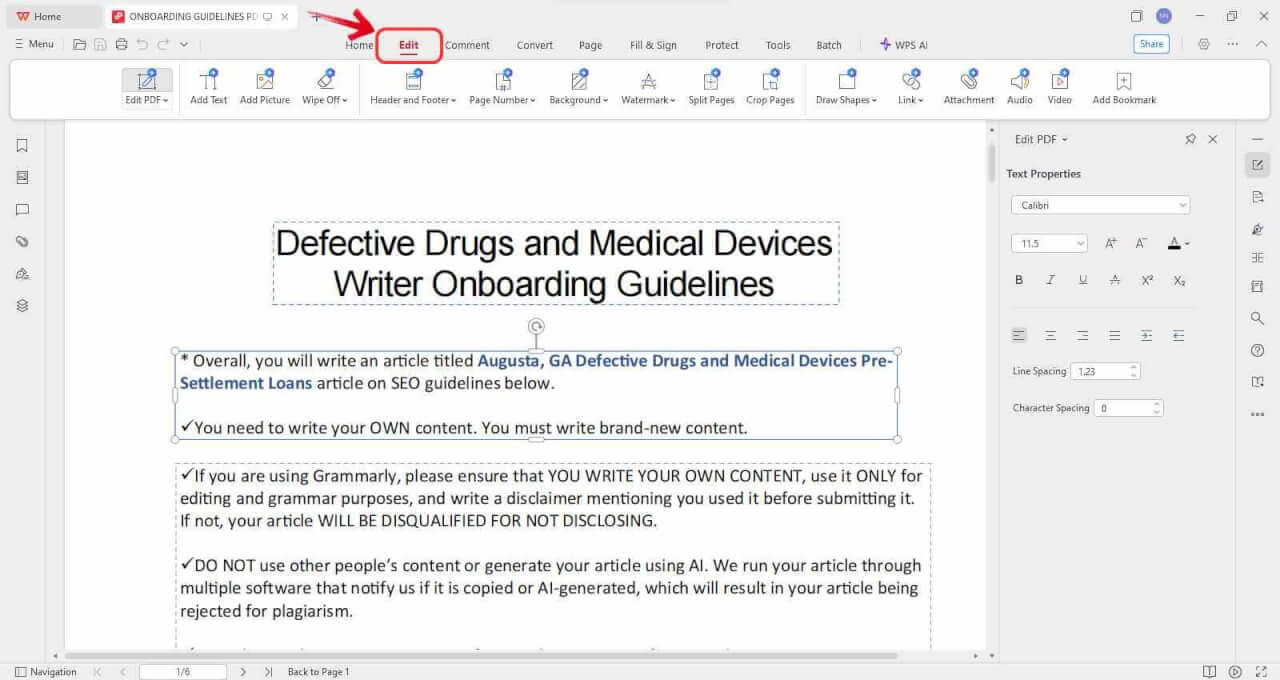Open the comments panel in the left sidebar
This screenshot has height=680, width=1280.
click(21, 209)
